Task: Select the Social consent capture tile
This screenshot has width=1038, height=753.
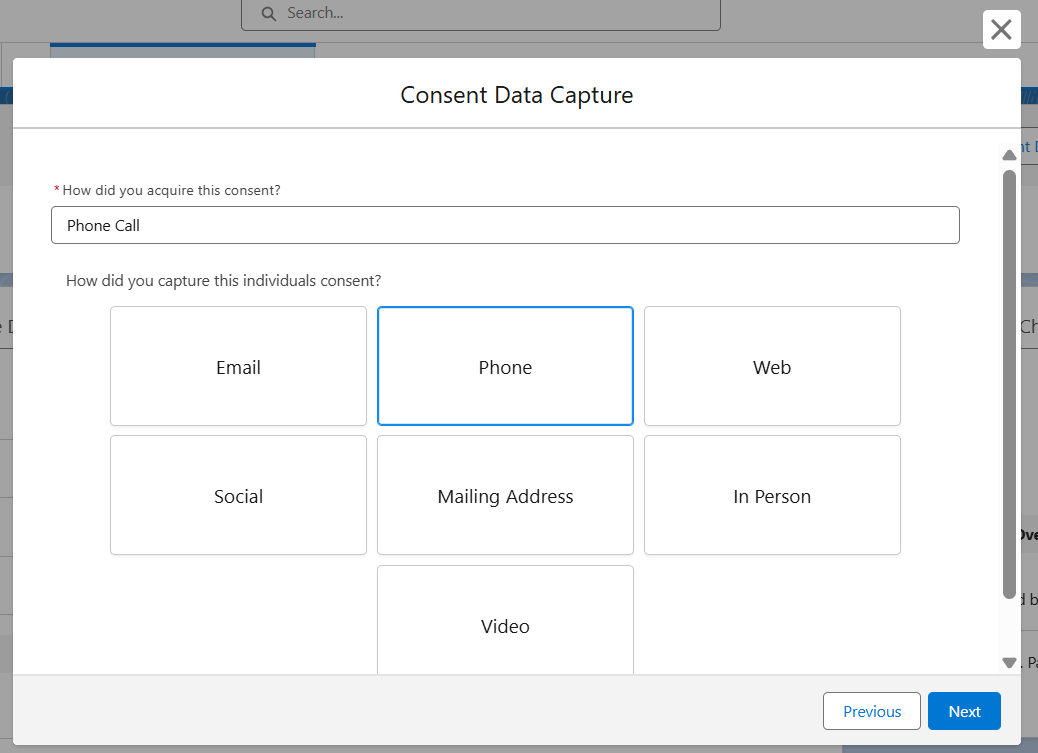Action: [x=238, y=495]
